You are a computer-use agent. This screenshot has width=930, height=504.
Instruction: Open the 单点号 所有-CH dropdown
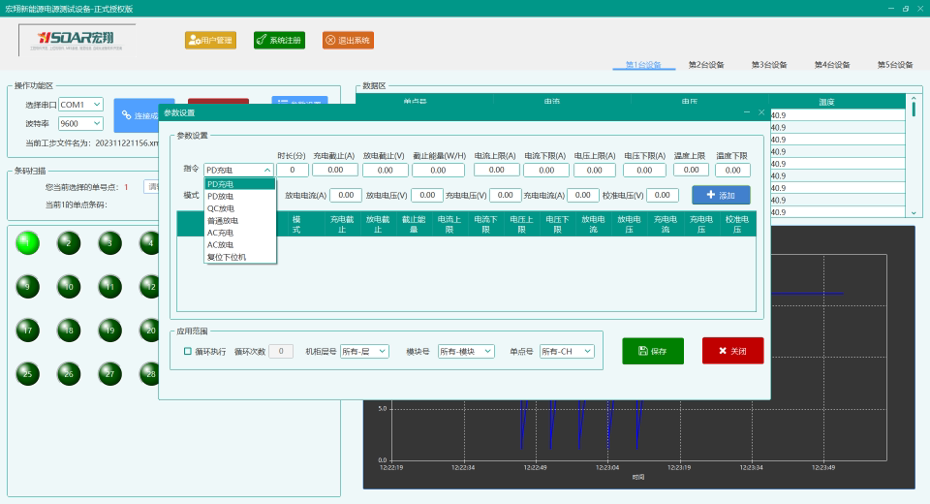coord(566,352)
